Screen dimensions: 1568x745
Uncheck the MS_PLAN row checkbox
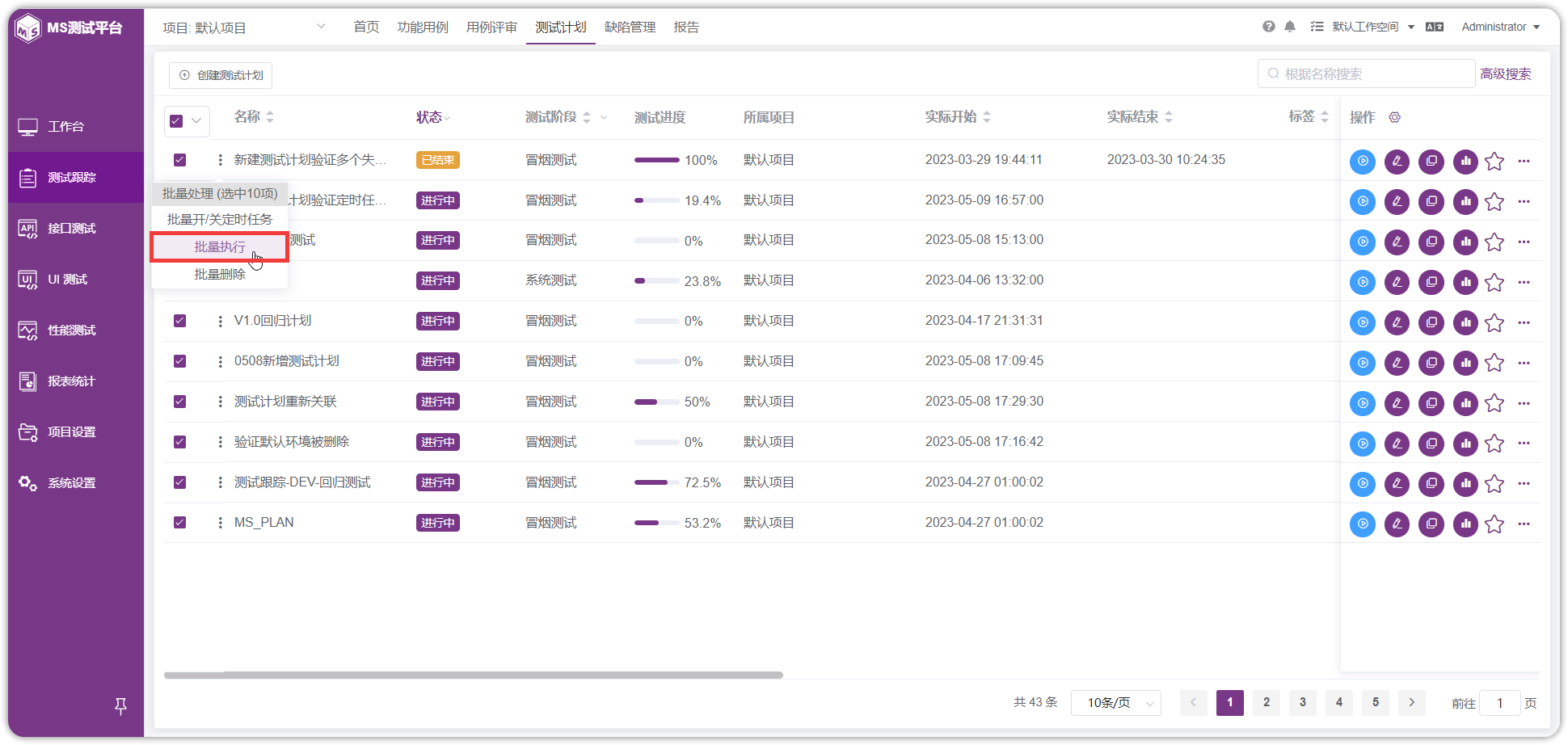point(179,523)
